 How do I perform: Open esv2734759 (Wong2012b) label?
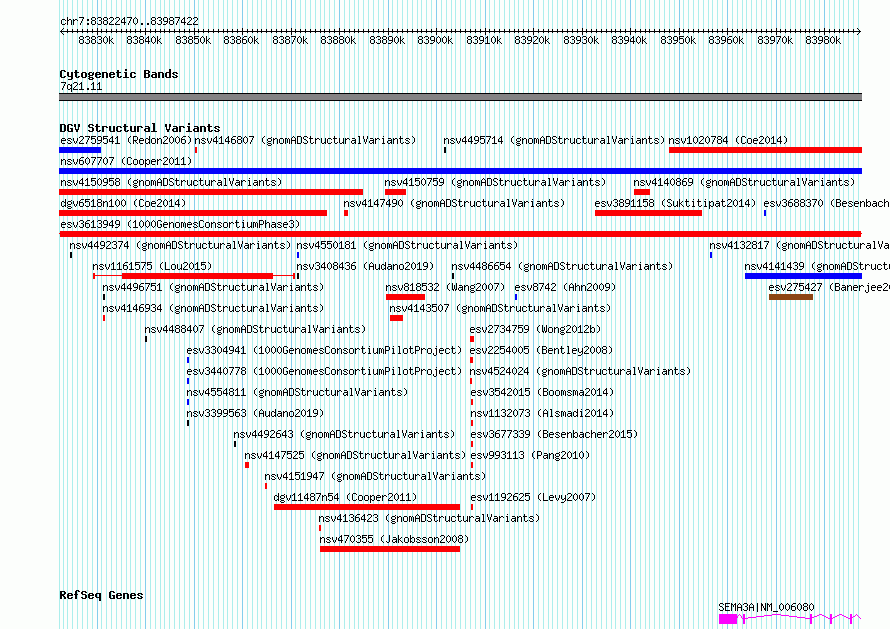(535, 329)
